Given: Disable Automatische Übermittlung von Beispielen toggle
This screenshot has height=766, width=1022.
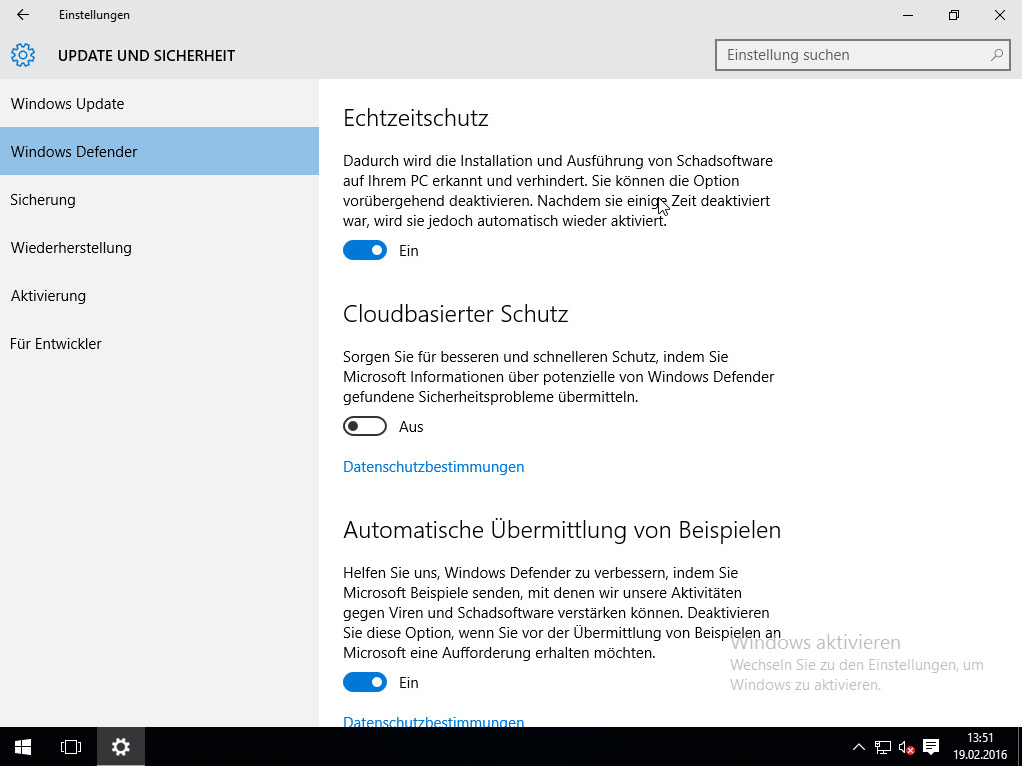Looking at the screenshot, I should coord(365,683).
